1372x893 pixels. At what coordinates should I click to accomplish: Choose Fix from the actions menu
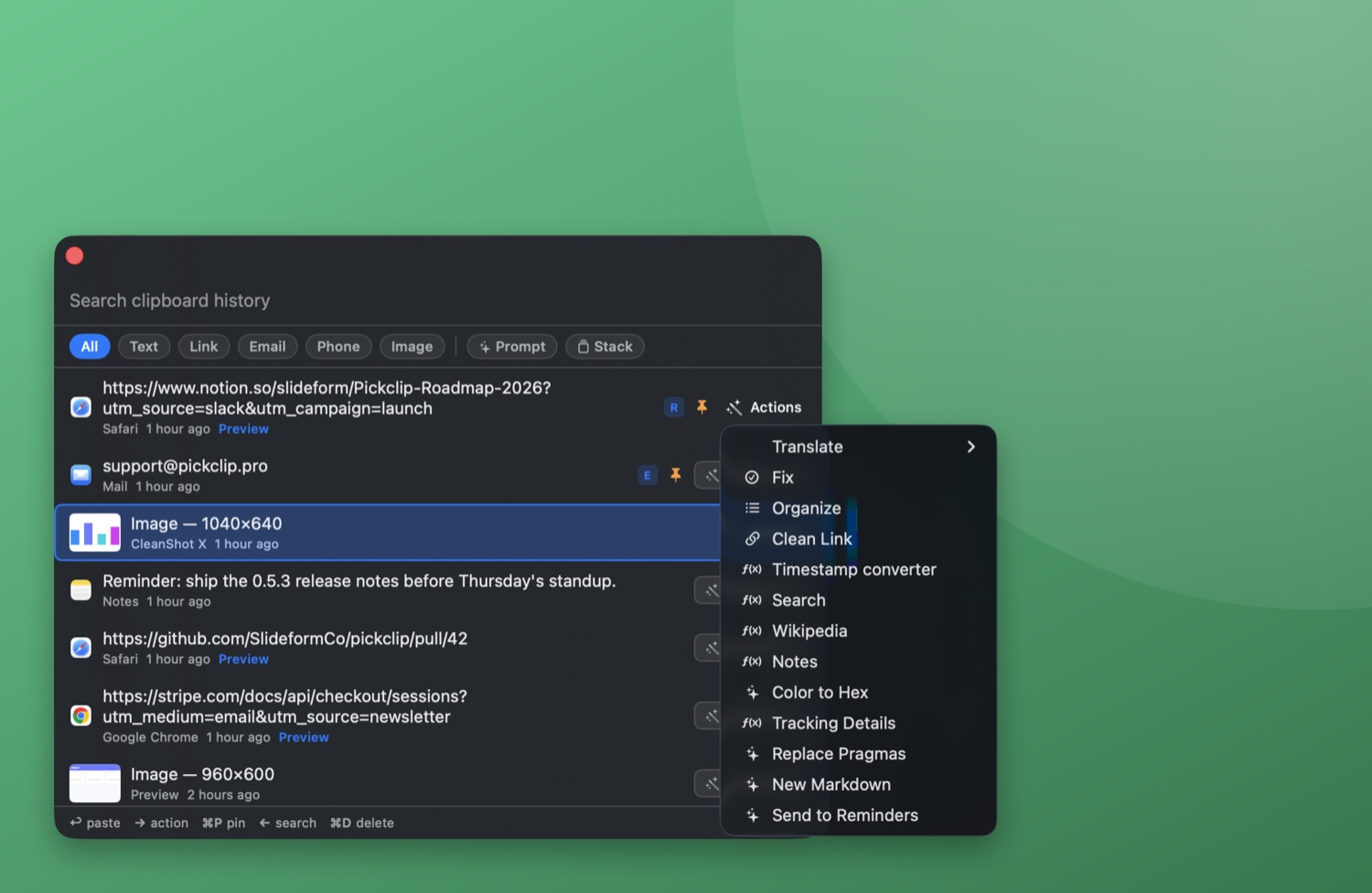pos(858,478)
